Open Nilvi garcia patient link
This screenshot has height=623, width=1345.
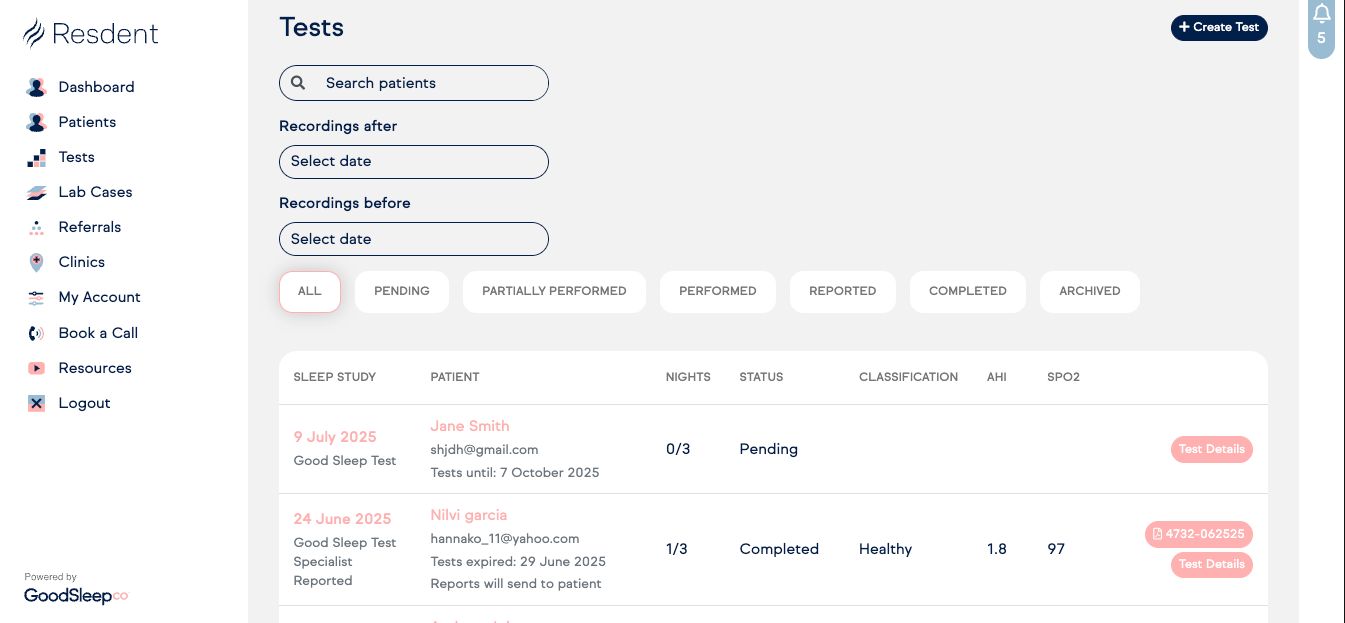tap(468, 515)
